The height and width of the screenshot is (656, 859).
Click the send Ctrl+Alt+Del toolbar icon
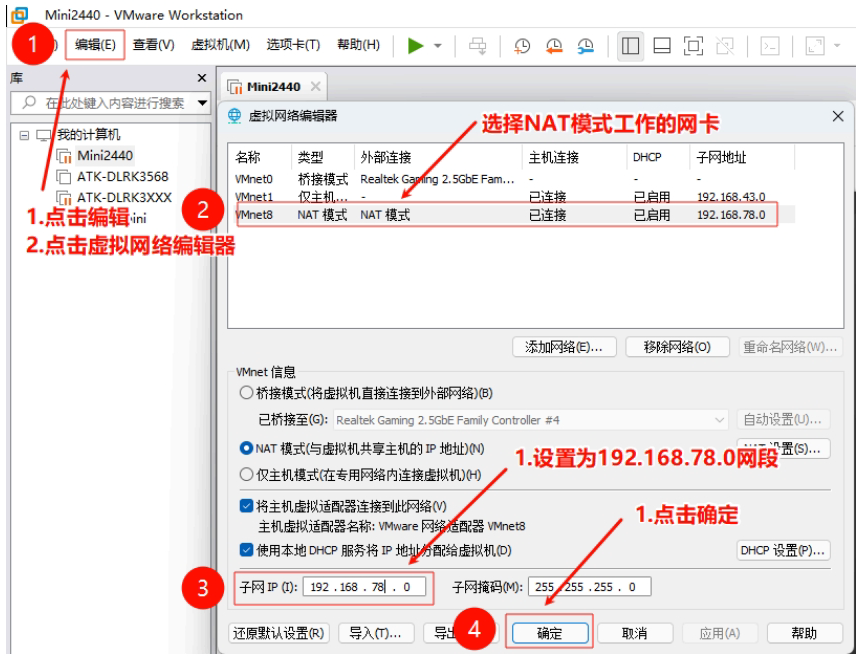point(477,46)
